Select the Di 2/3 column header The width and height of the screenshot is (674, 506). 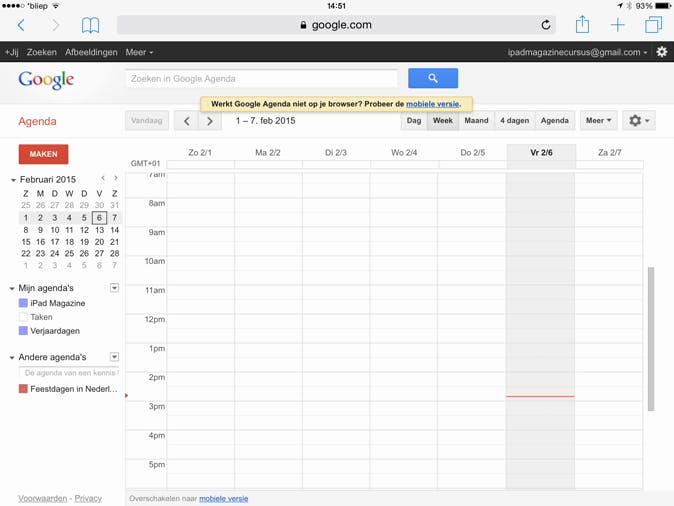tap(336, 153)
